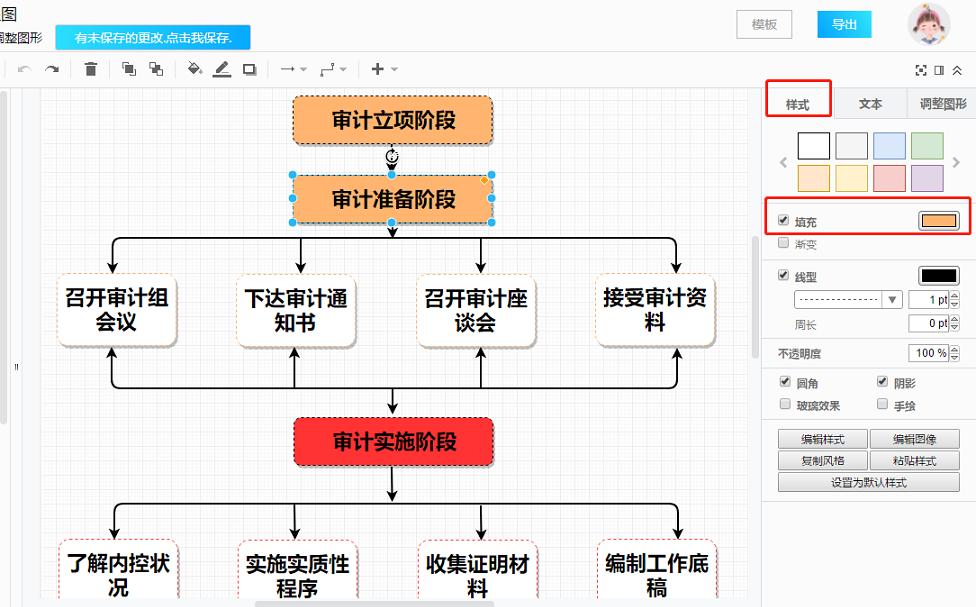
Task: Switch to the 文本 text tab
Action: pos(869,102)
